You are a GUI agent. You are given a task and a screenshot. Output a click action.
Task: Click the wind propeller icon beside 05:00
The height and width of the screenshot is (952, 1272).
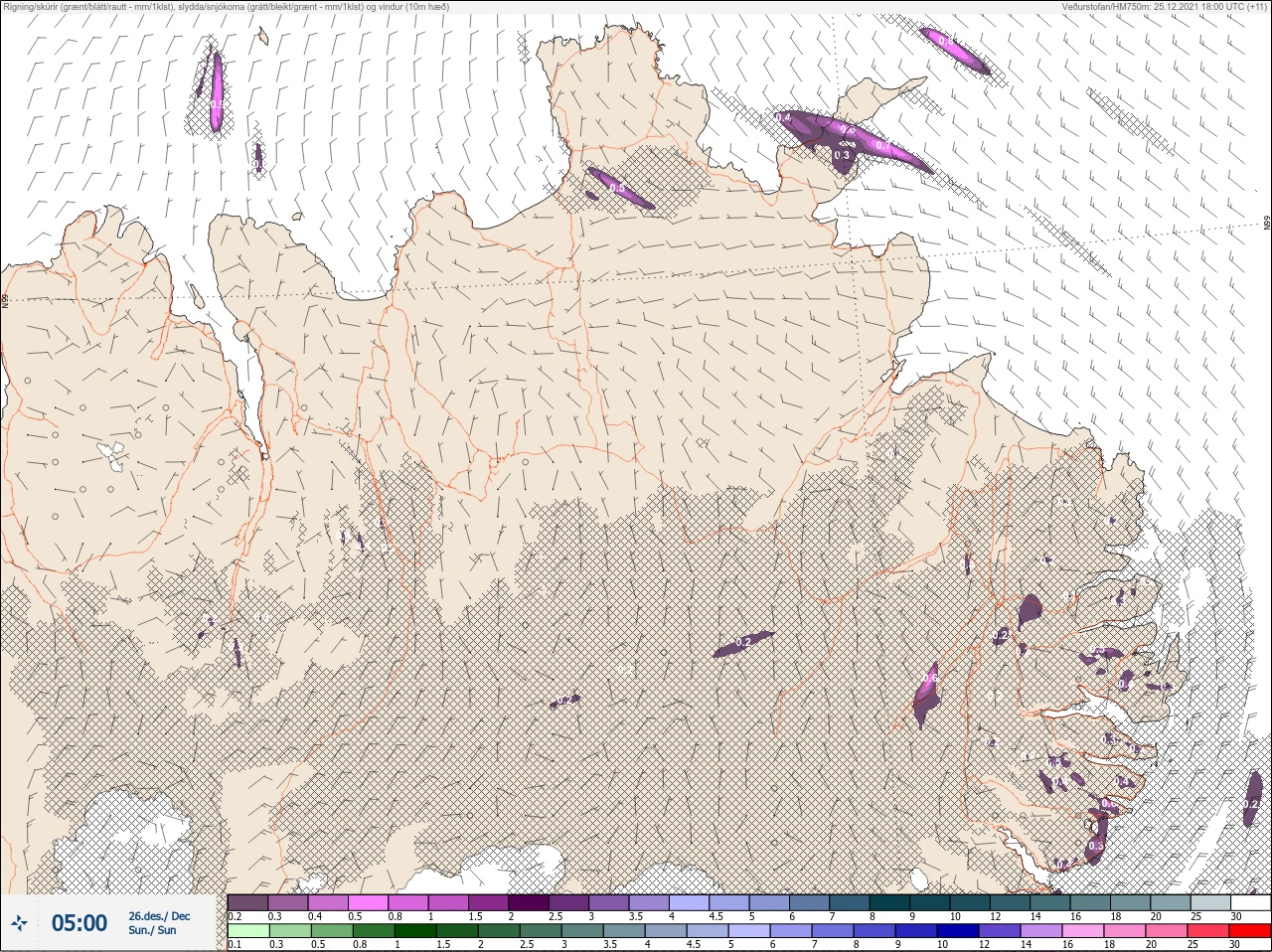(x=20, y=923)
